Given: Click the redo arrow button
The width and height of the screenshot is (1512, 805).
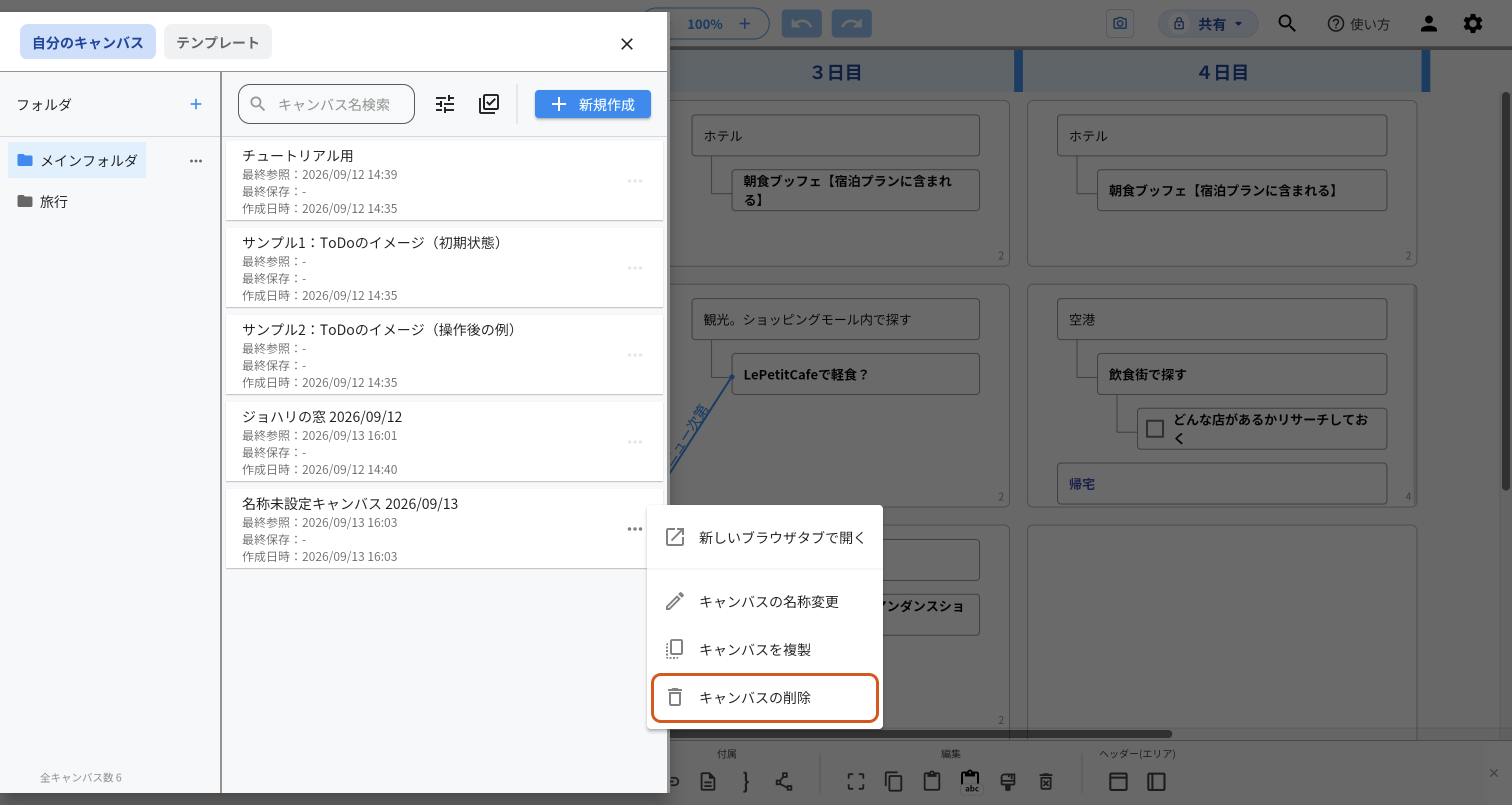Looking at the screenshot, I should pos(852,24).
